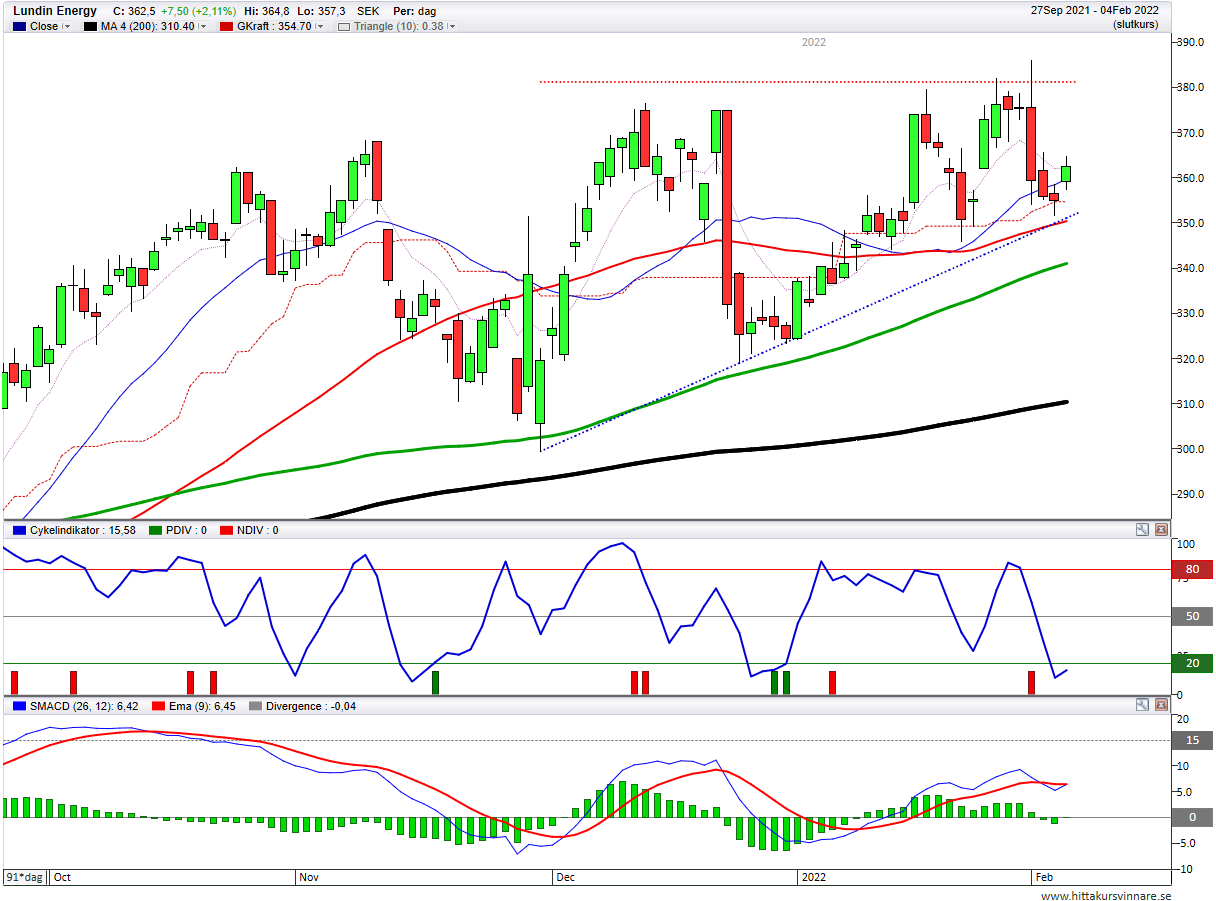Click the Oct label on time axis

point(63,877)
